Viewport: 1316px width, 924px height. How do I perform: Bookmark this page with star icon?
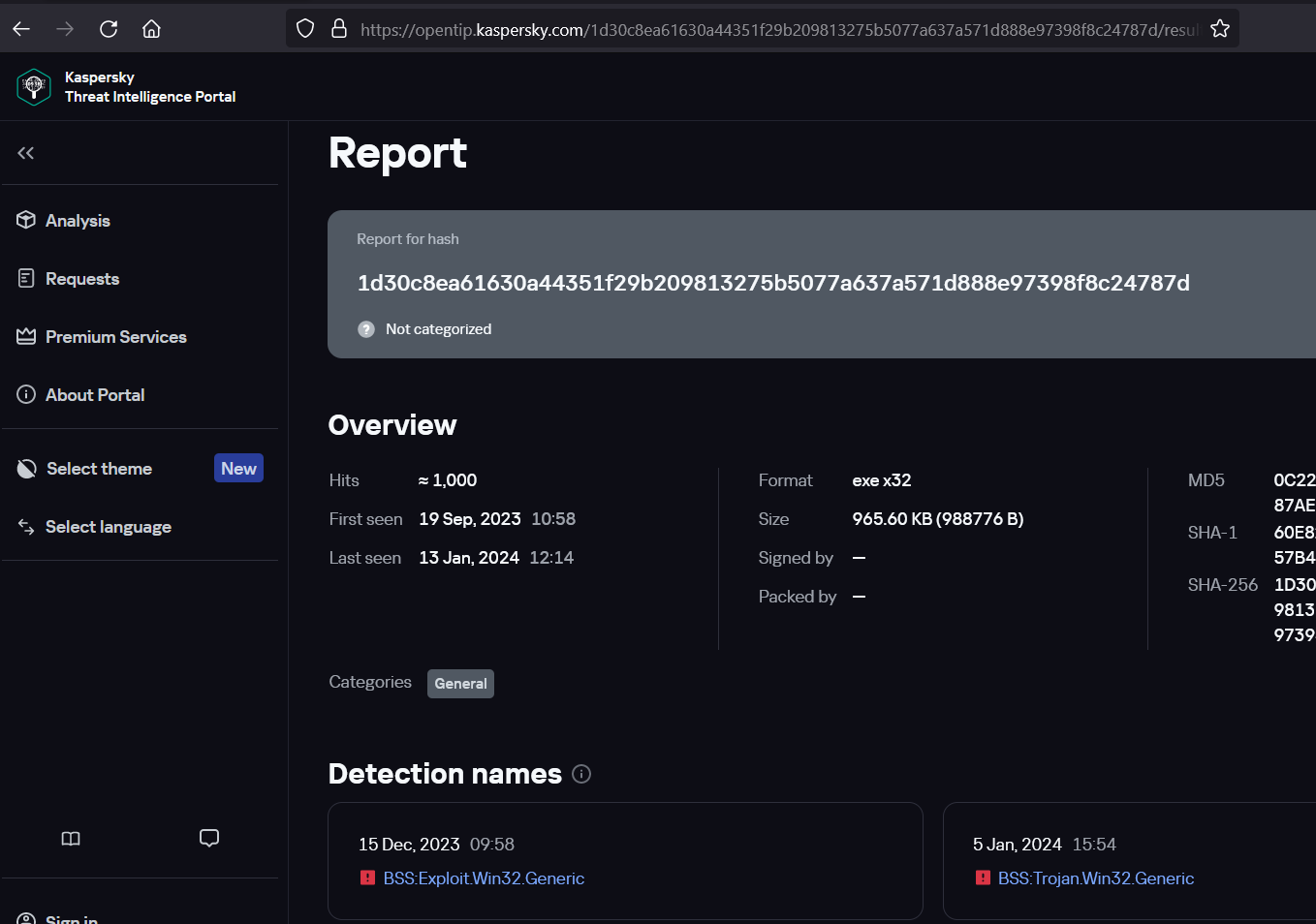click(1220, 29)
